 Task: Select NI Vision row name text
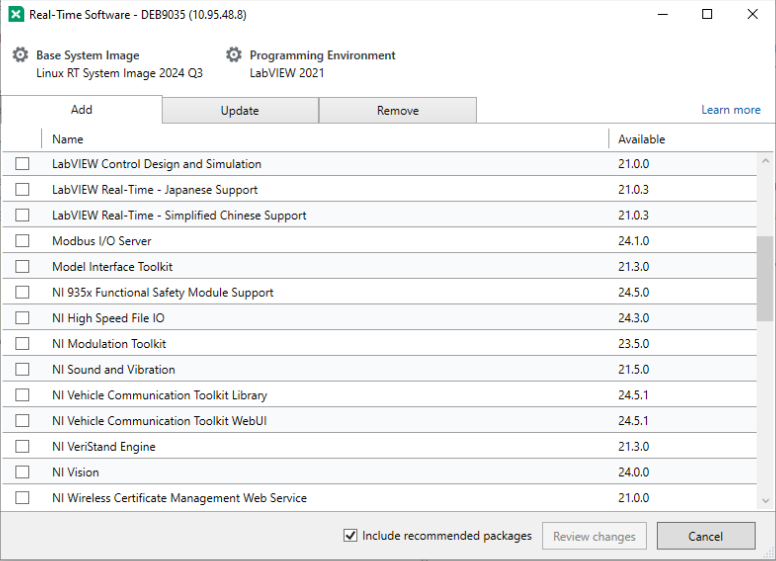pyautogui.click(x=75, y=472)
